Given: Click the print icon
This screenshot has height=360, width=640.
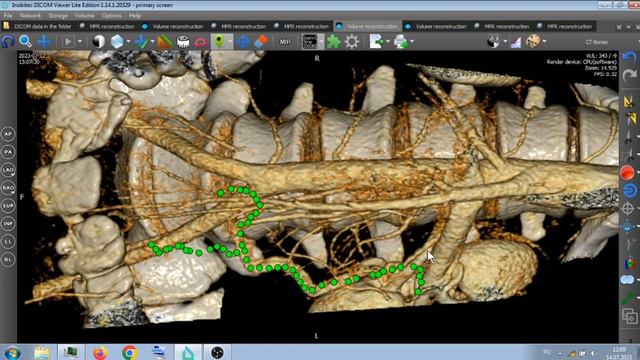Looking at the screenshot, I should [401, 41].
